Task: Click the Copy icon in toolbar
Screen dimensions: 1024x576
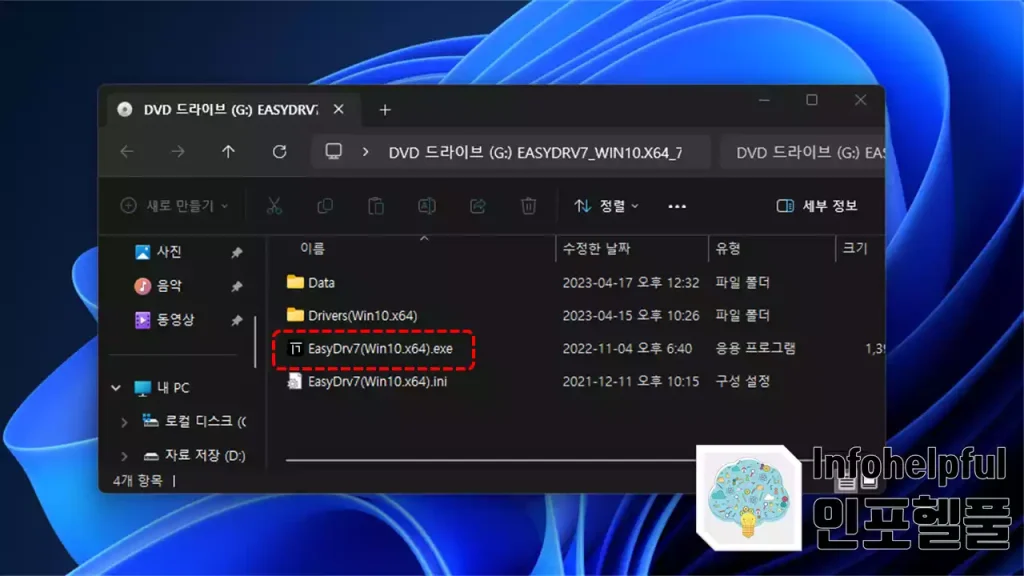Action: tap(325, 206)
